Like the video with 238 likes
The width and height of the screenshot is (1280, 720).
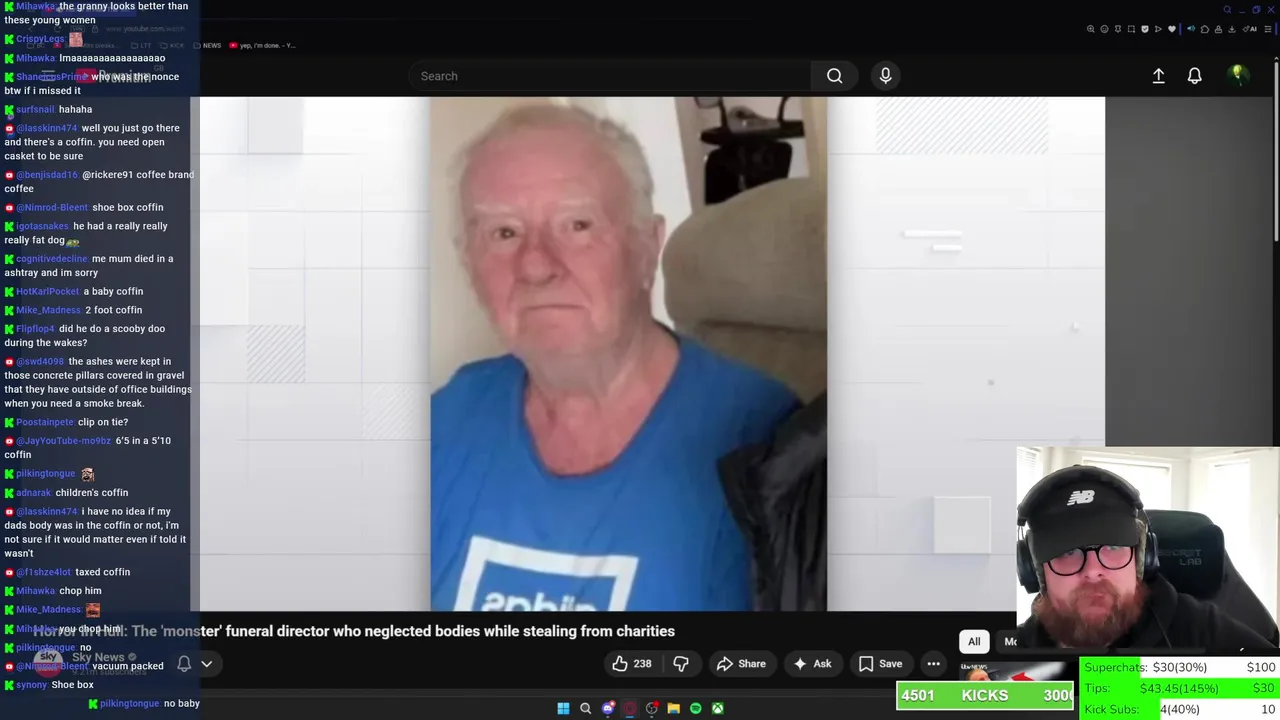[x=631, y=663]
